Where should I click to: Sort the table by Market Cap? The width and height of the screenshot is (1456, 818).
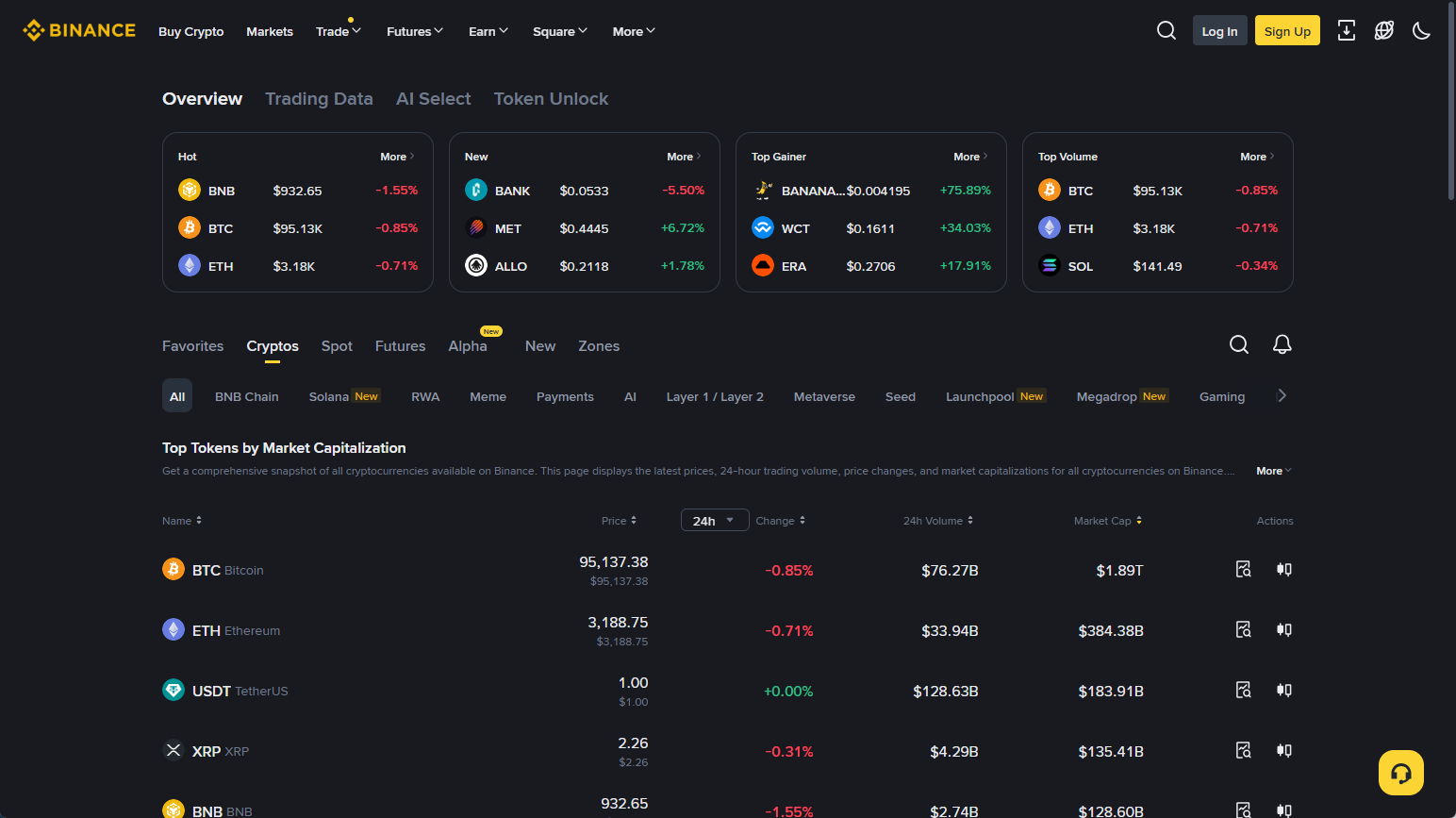click(1107, 521)
